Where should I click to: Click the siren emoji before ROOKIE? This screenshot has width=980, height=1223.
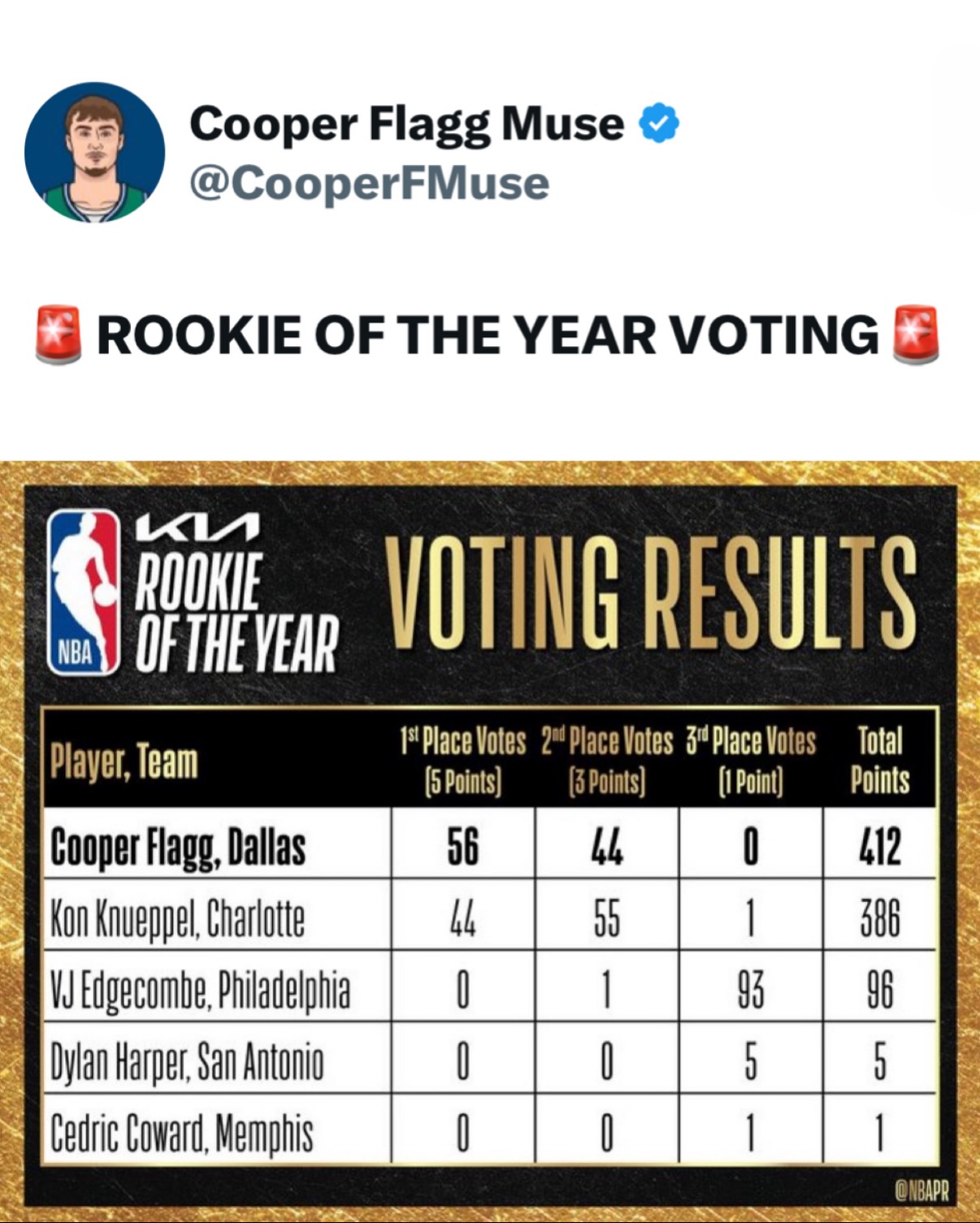point(58,334)
